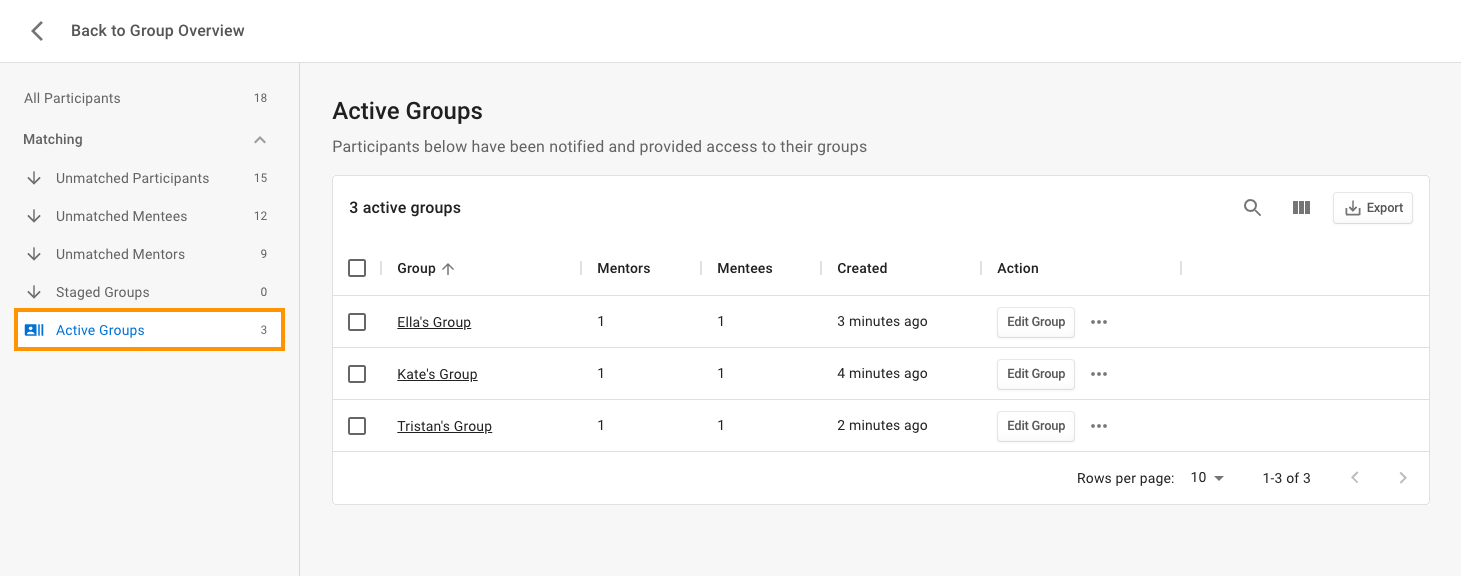
Task: Go to previous page arrow
Action: click(1355, 478)
